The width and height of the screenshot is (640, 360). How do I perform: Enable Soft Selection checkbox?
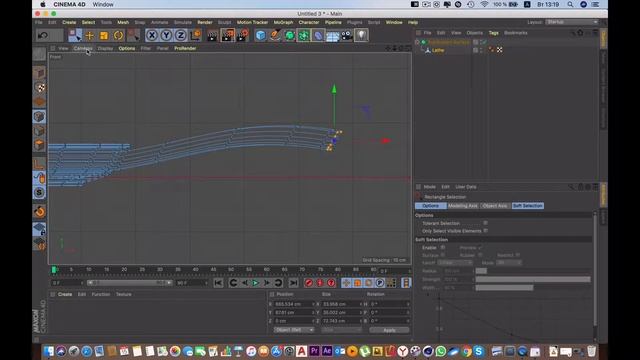(443, 247)
